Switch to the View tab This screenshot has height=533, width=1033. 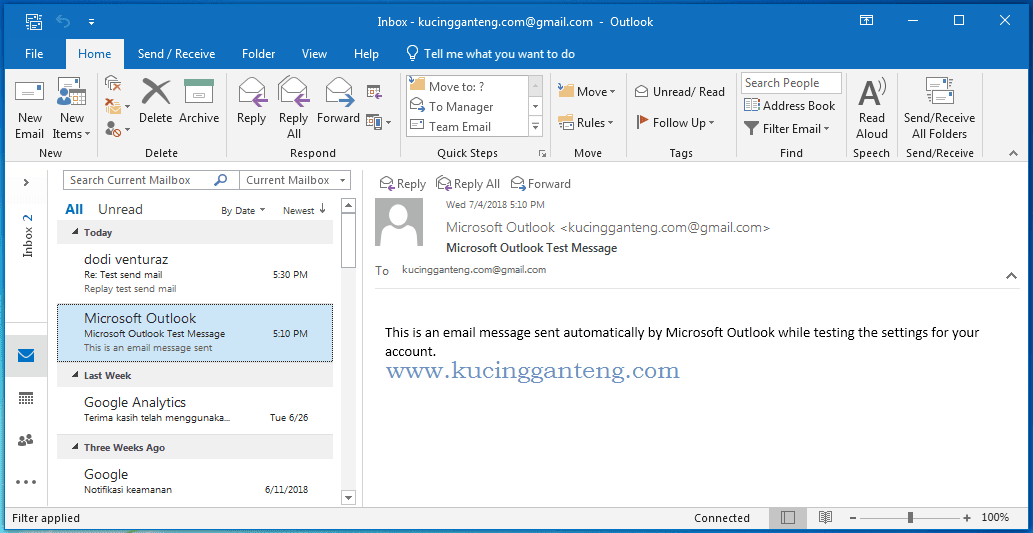tap(314, 54)
